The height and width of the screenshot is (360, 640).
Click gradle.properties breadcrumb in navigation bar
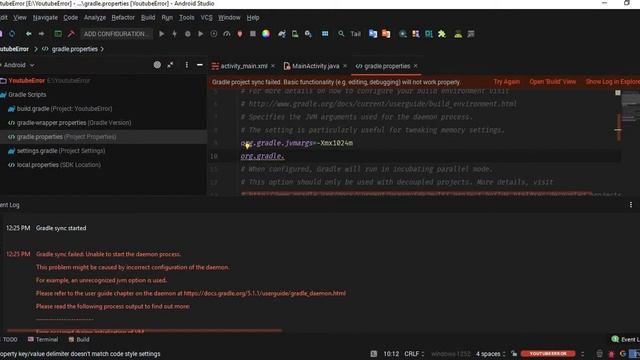[x=75, y=49]
